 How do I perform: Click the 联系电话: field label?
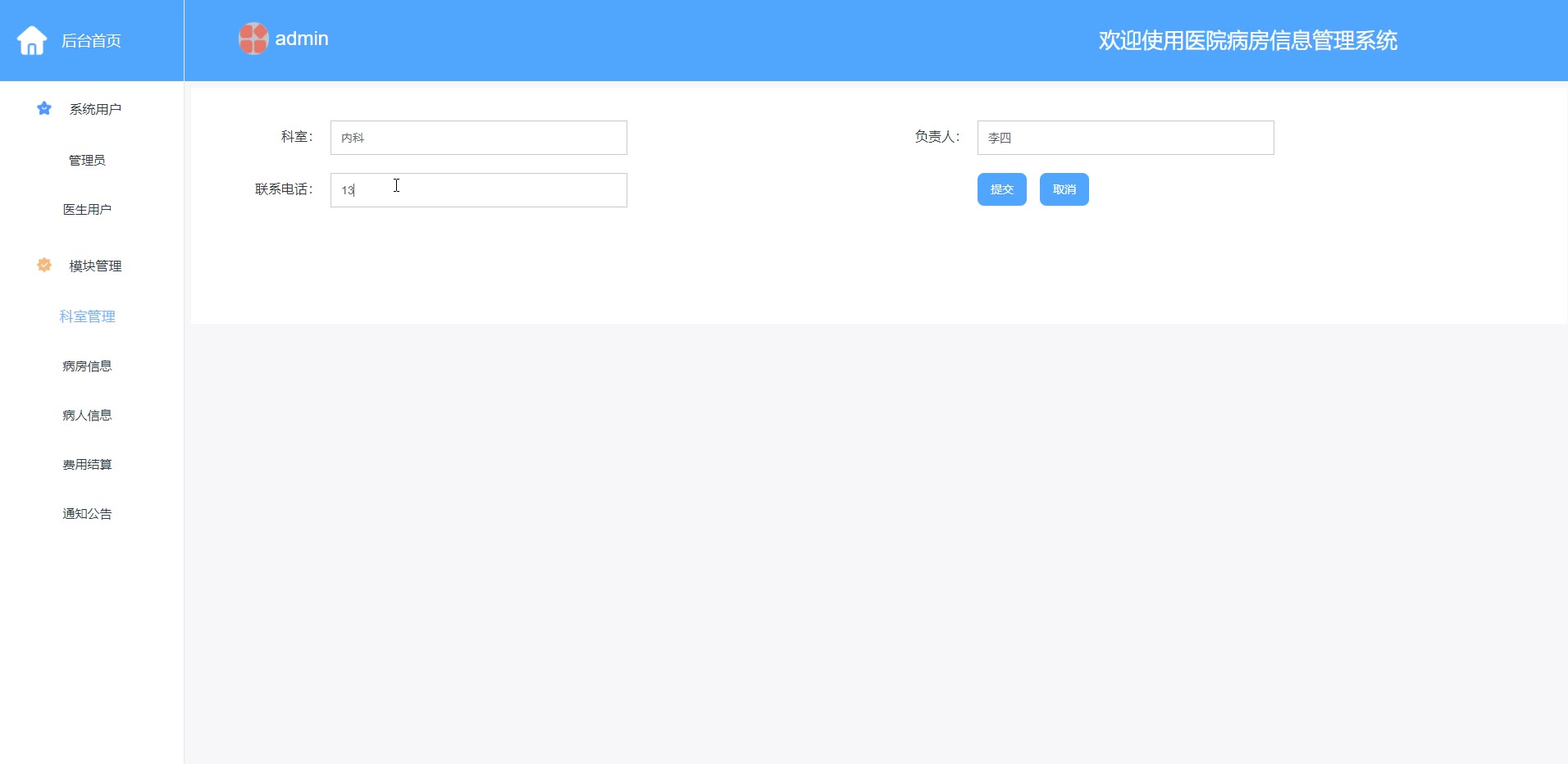click(x=284, y=189)
